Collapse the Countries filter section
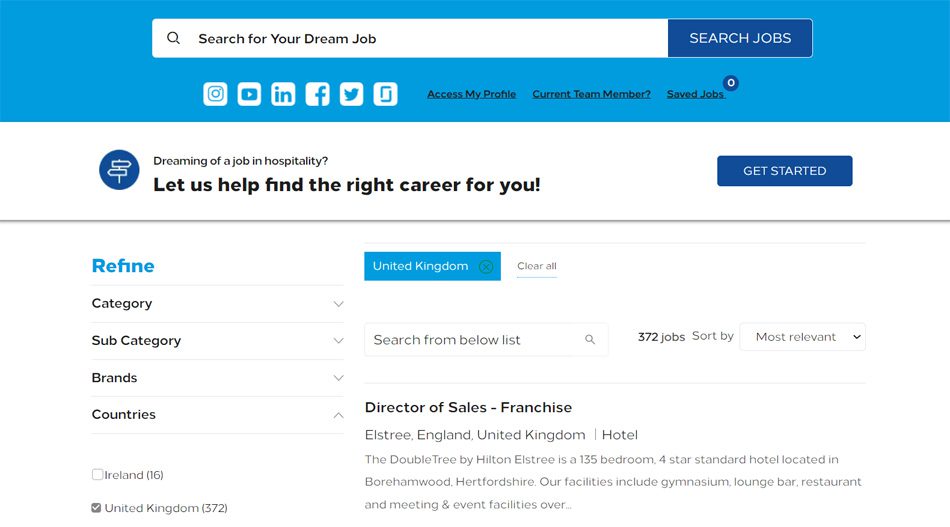 [x=218, y=414]
